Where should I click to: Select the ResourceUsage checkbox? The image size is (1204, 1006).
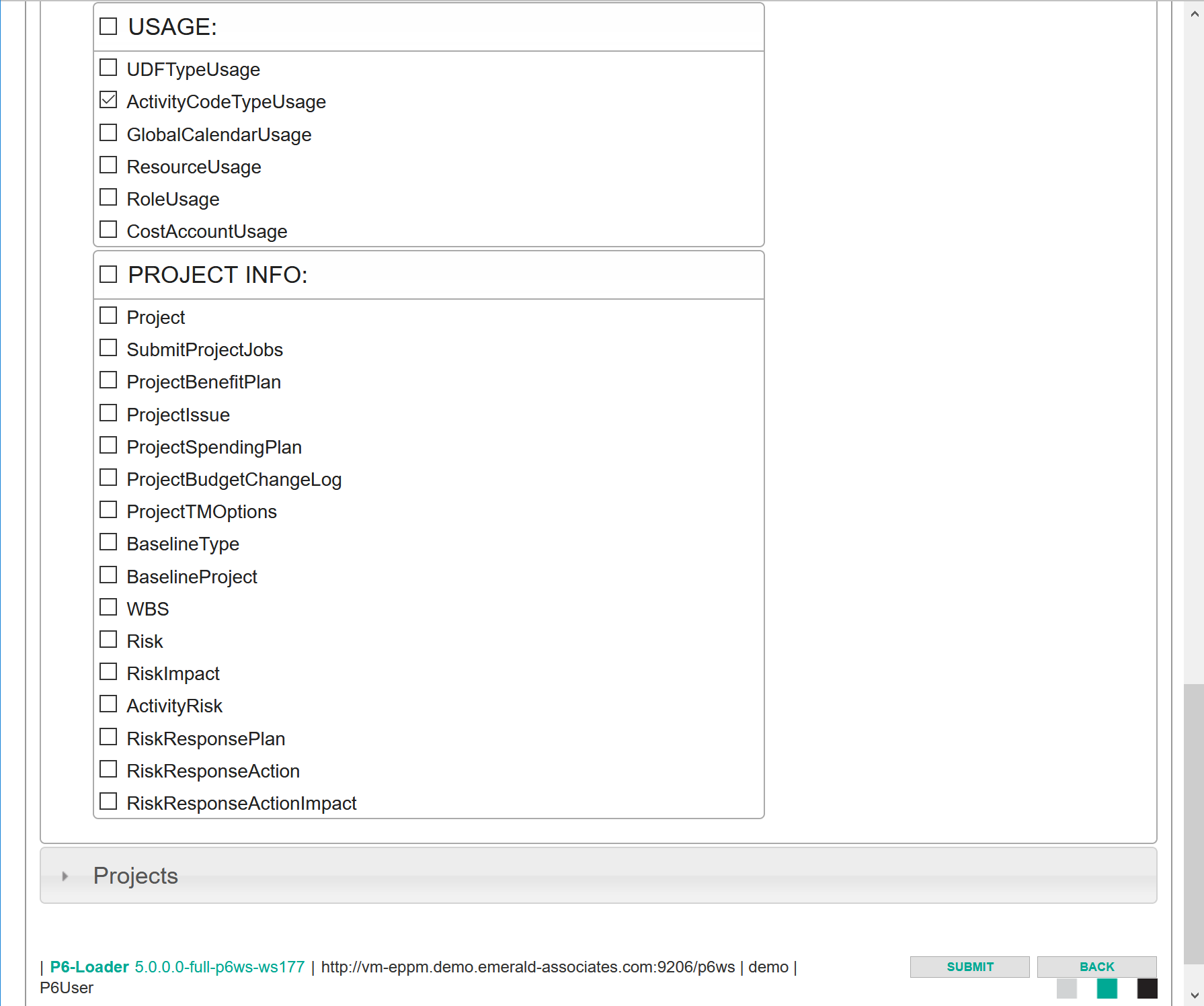pos(108,166)
